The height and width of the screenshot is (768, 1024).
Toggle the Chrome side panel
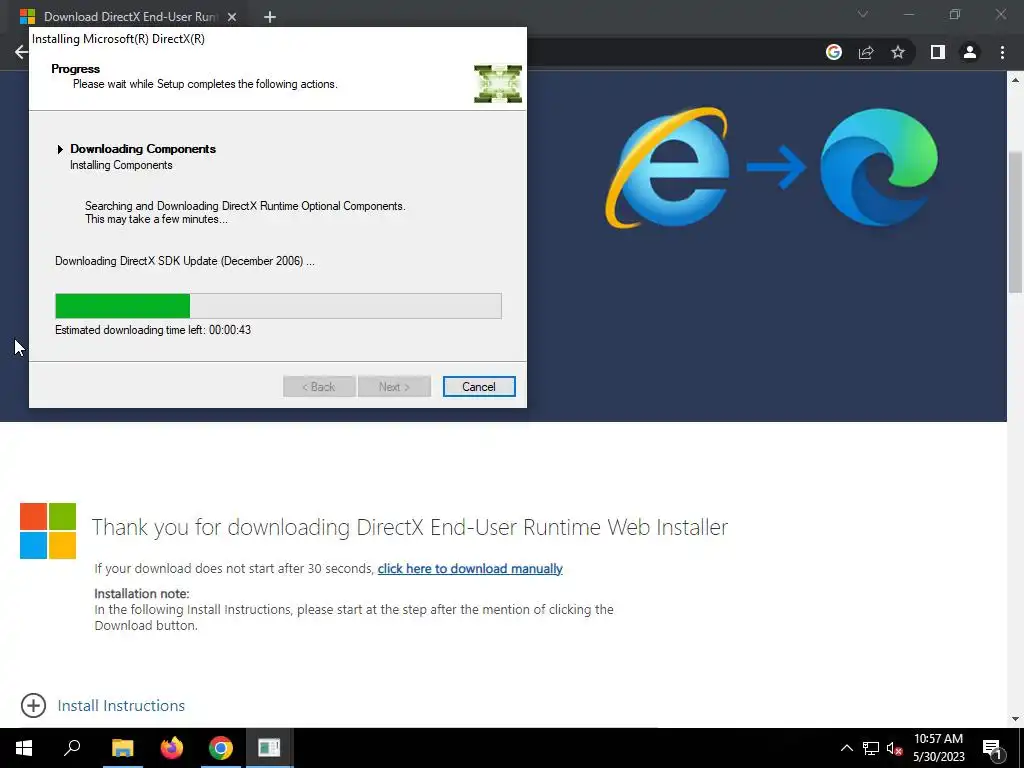point(938,52)
